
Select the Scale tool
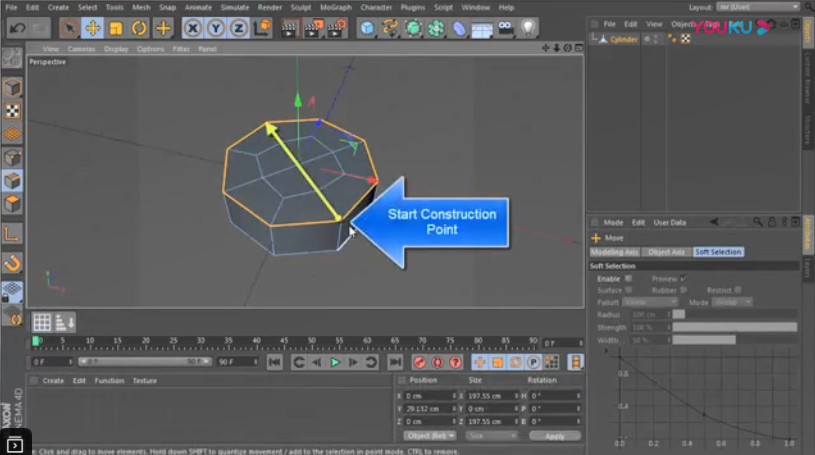pos(115,28)
